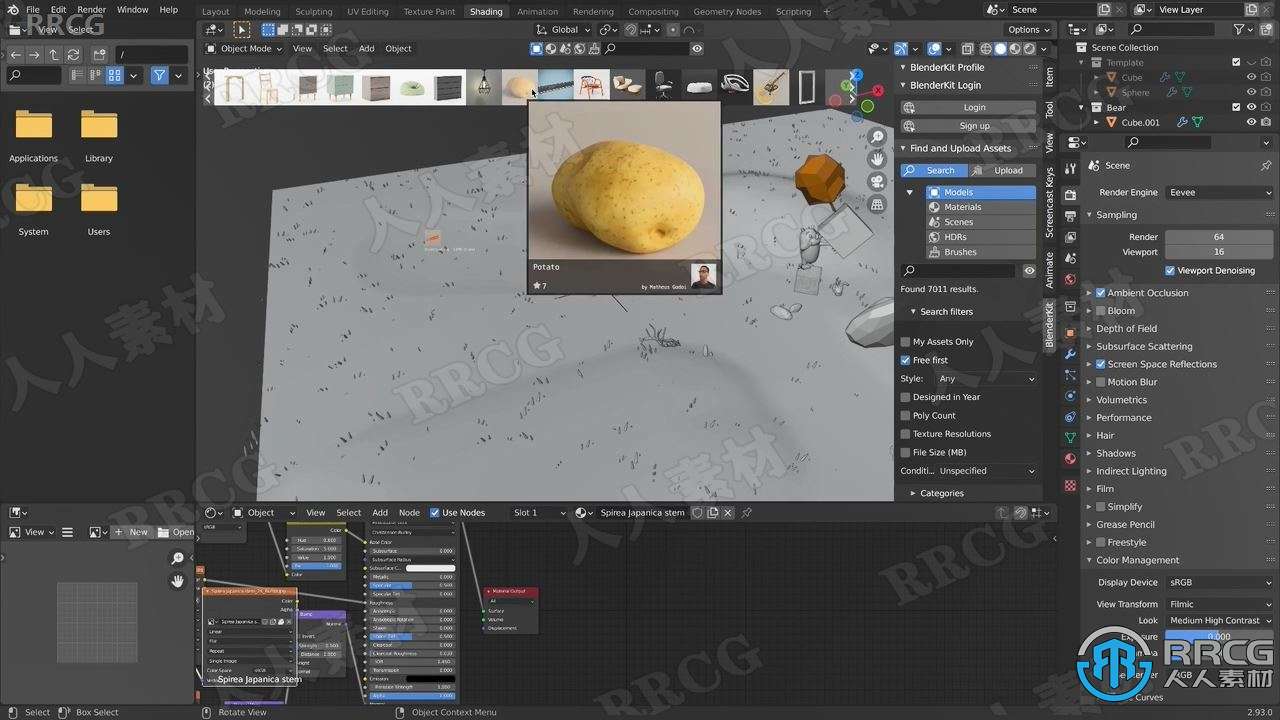1280x720 pixels.
Task: Open the Texture properties checker icon
Action: click(x=1070, y=486)
